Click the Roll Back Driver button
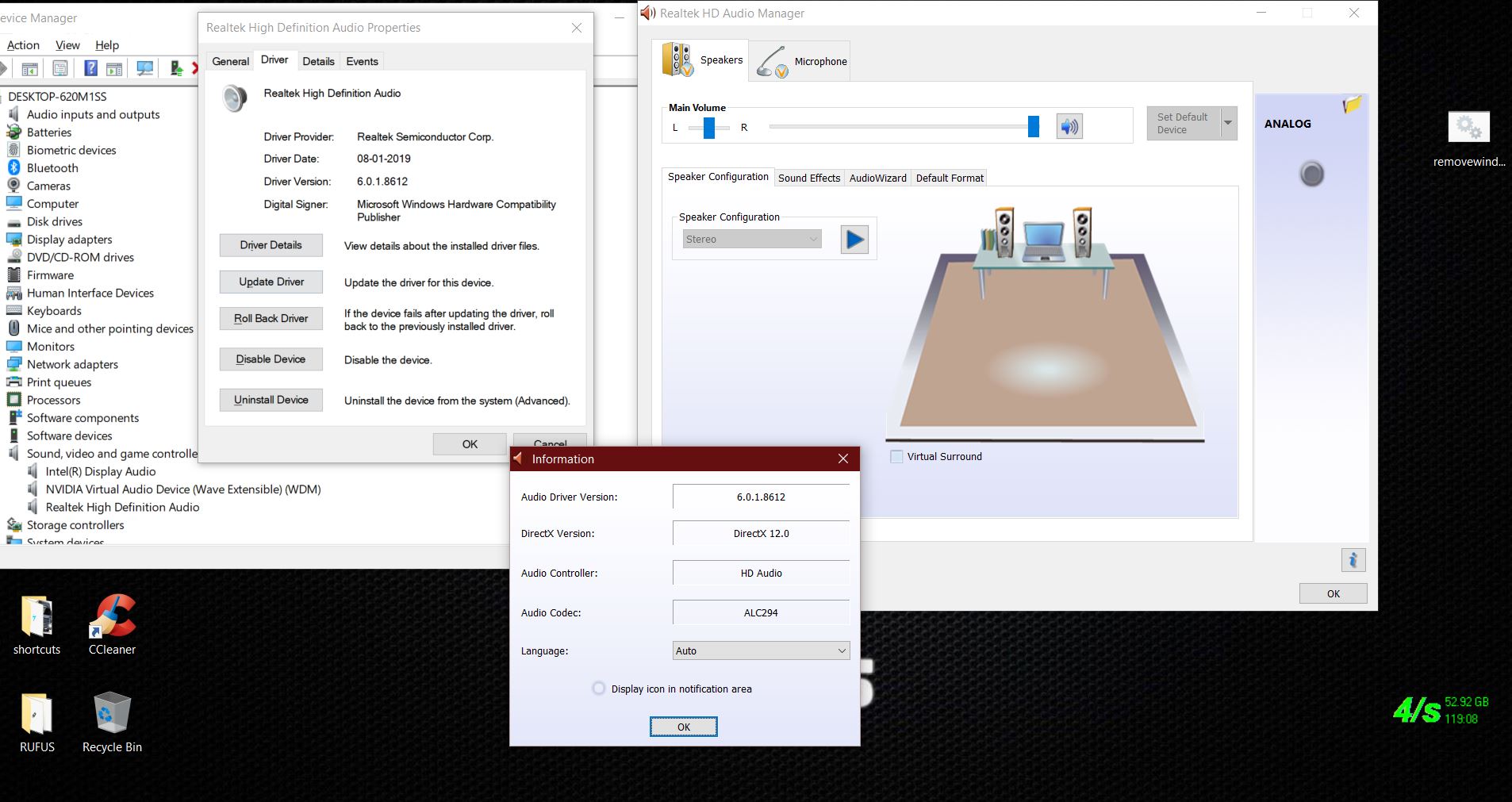Screen dimensions: 1512x802 271,318
